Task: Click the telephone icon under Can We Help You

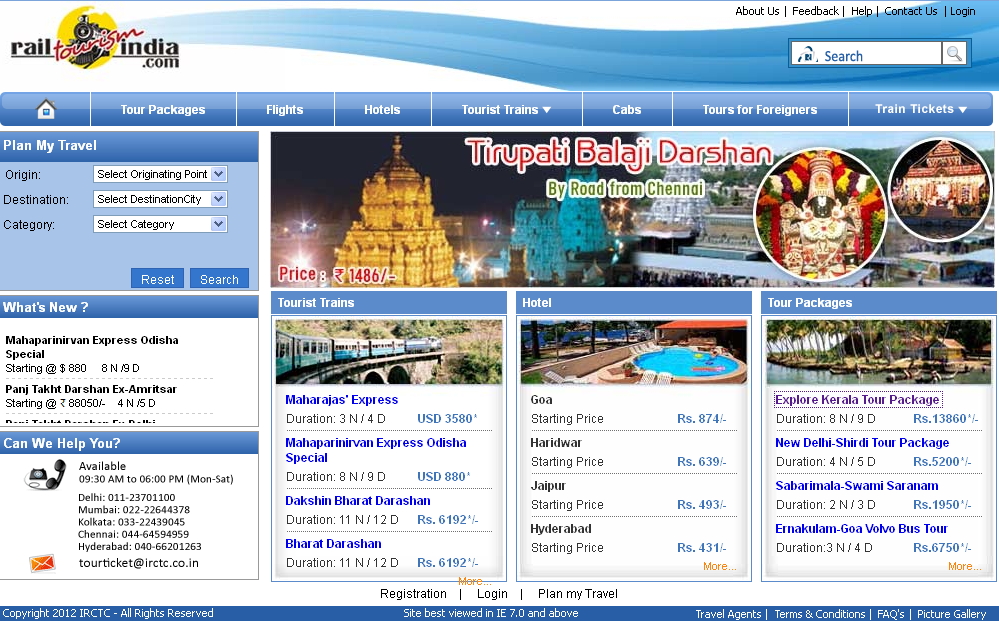Action: pos(45,475)
